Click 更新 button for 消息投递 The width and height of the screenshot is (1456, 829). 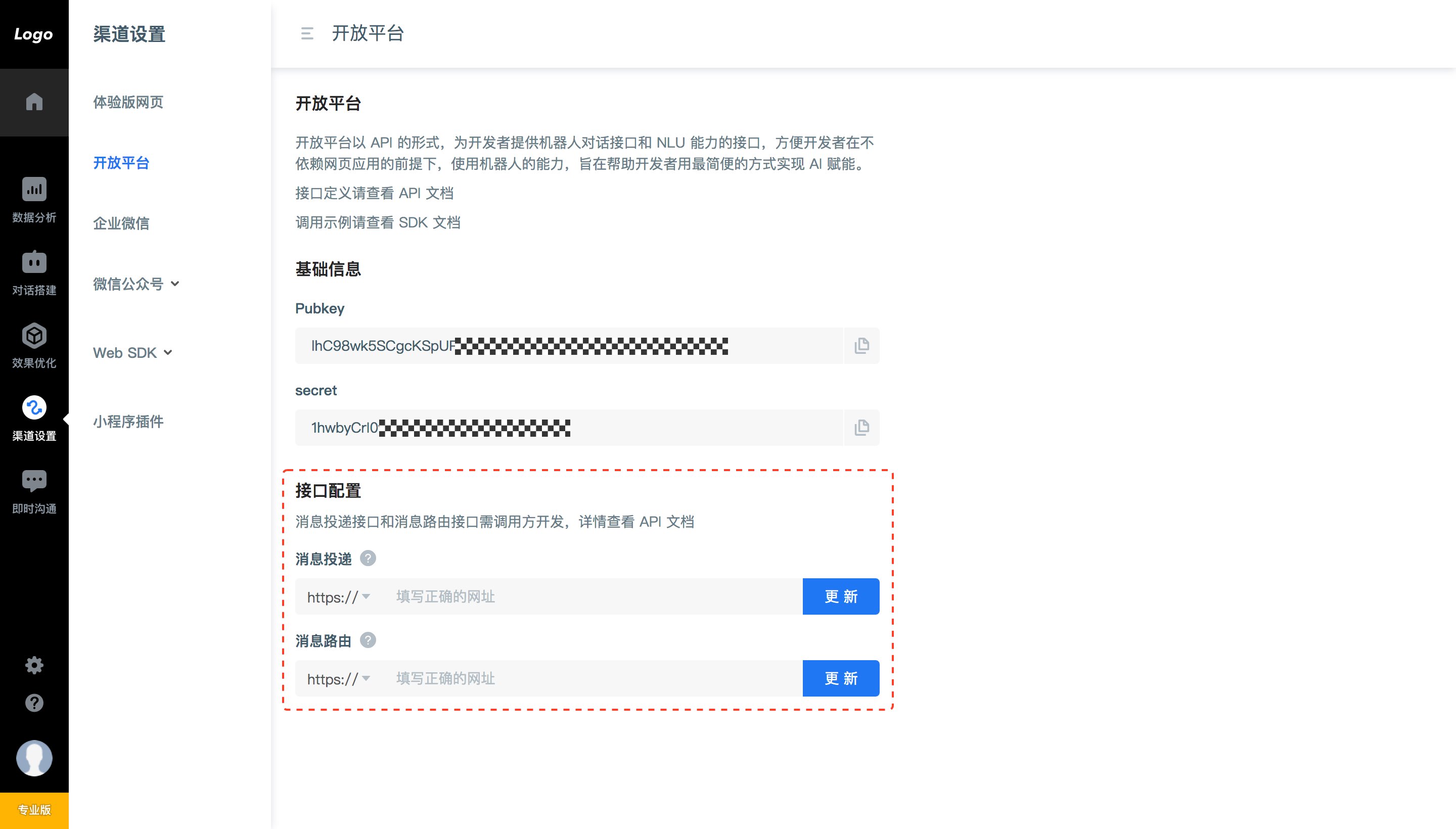click(x=841, y=596)
